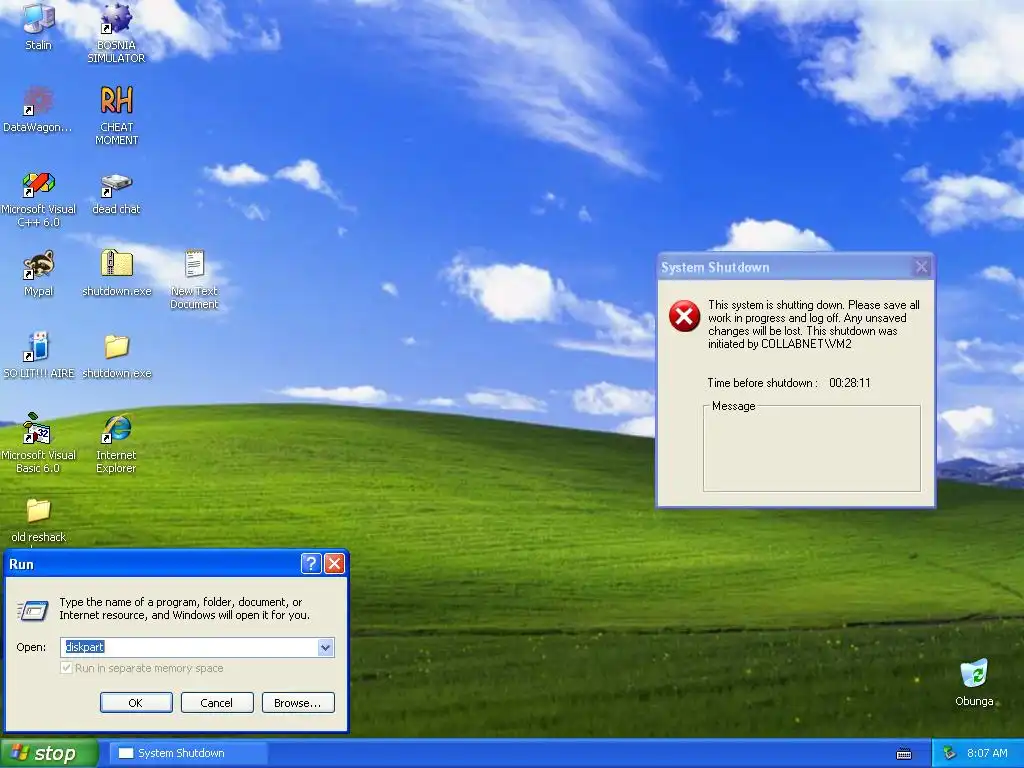This screenshot has width=1024, height=768.
Task: Select the zipped shutdown.exe folder icon
Action: pyautogui.click(x=117, y=273)
